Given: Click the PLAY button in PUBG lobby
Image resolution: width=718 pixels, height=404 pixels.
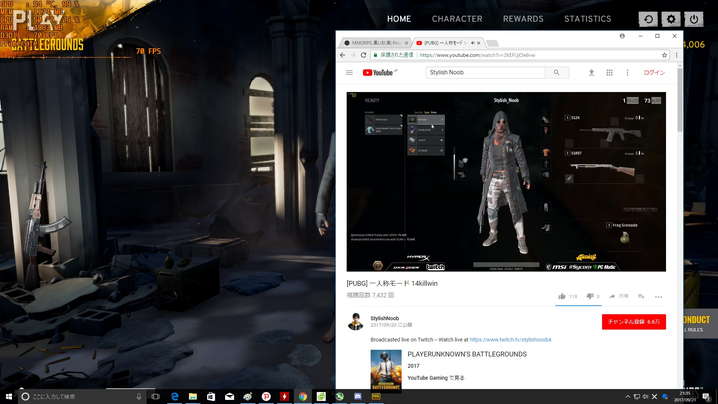Looking at the screenshot, I should pyautogui.click(x=38, y=20).
